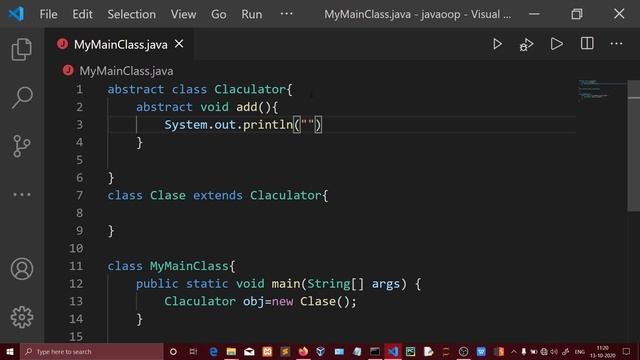The image size is (640, 360).
Task: Show hidden menu items via ellipsis
Action: [286, 14]
